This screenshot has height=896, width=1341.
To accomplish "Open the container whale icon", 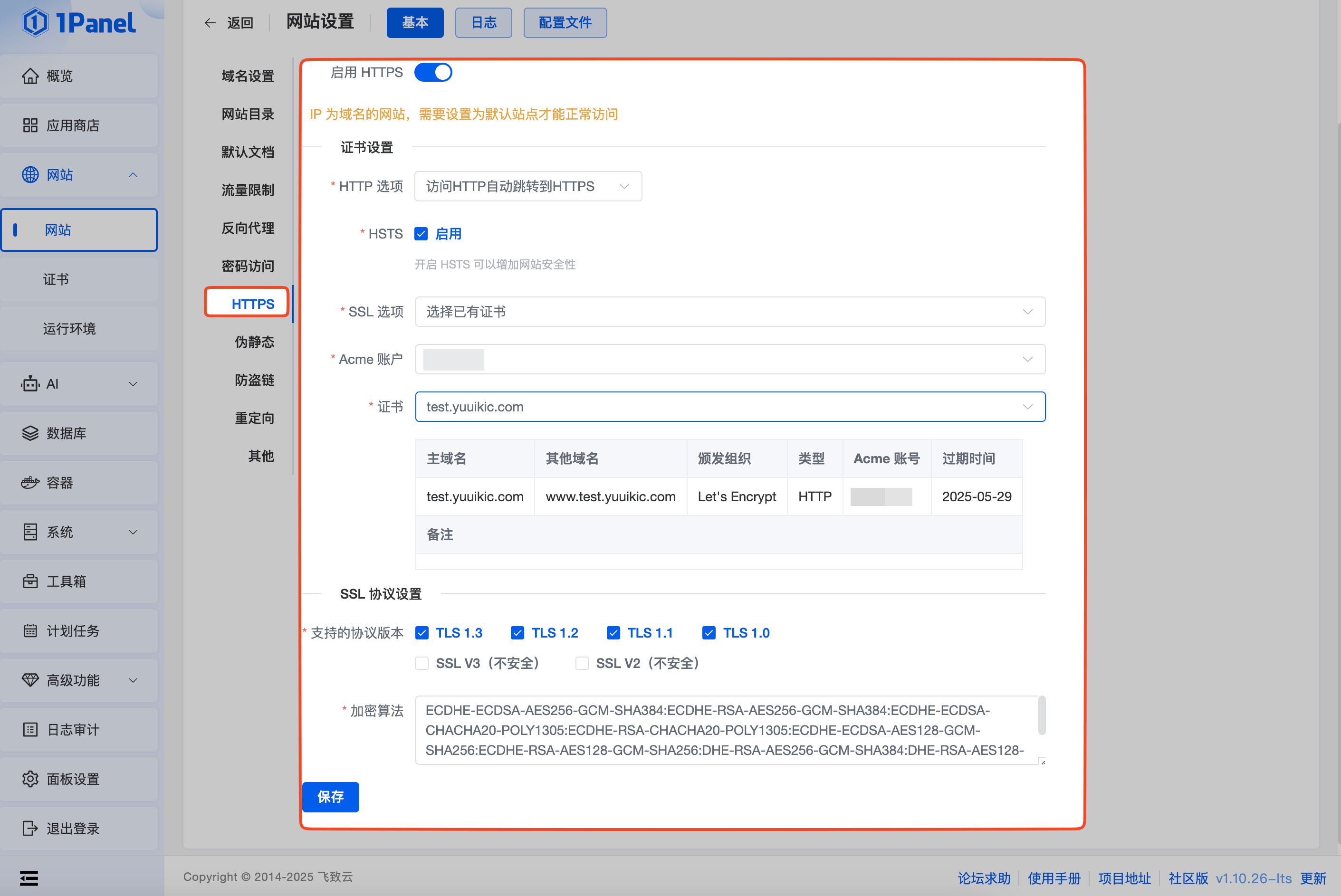I will tap(30, 483).
